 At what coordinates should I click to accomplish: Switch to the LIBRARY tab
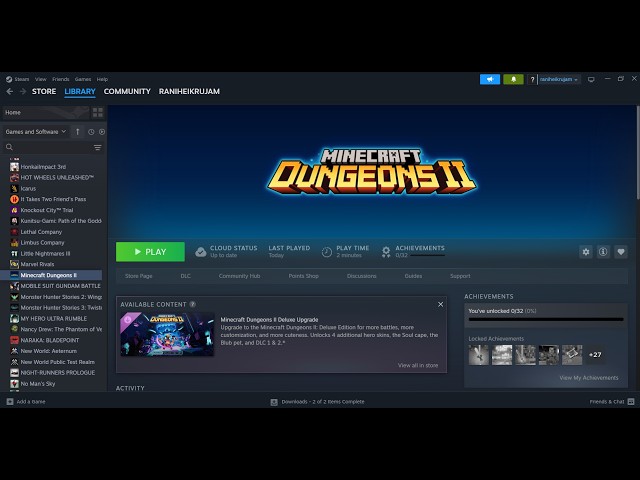80,91
